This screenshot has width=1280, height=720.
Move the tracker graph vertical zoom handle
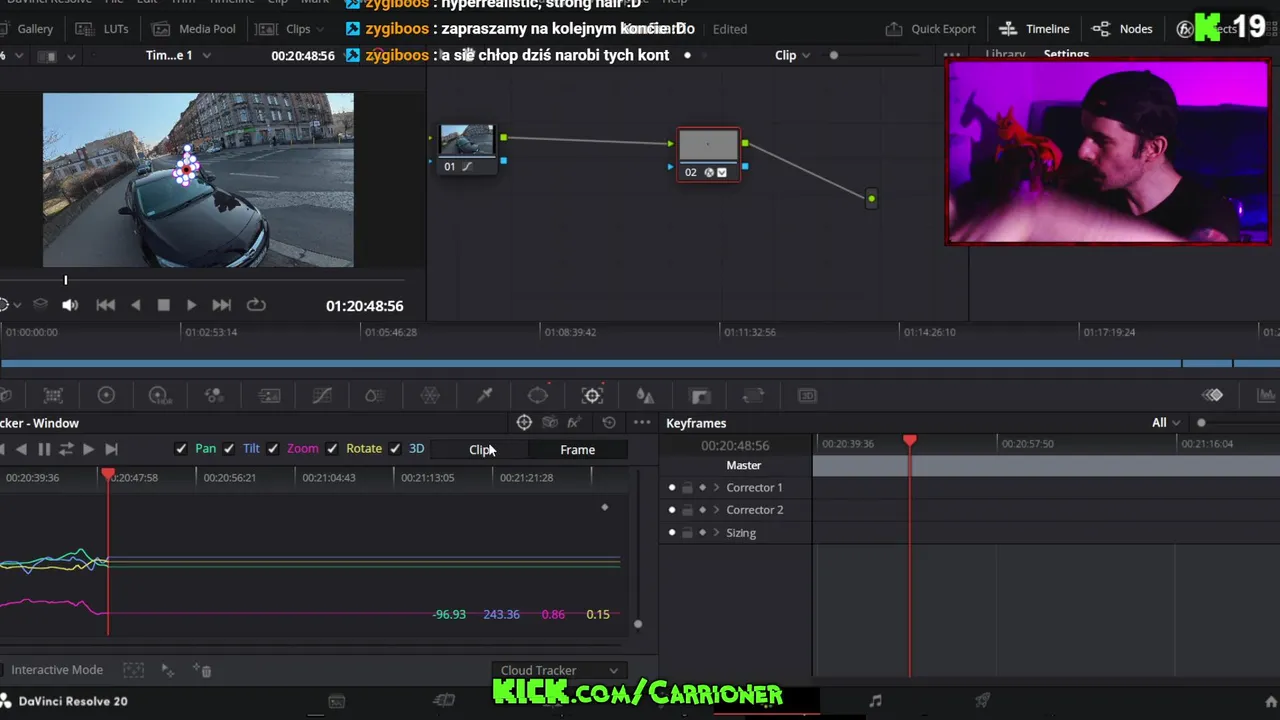pos(638,624)
